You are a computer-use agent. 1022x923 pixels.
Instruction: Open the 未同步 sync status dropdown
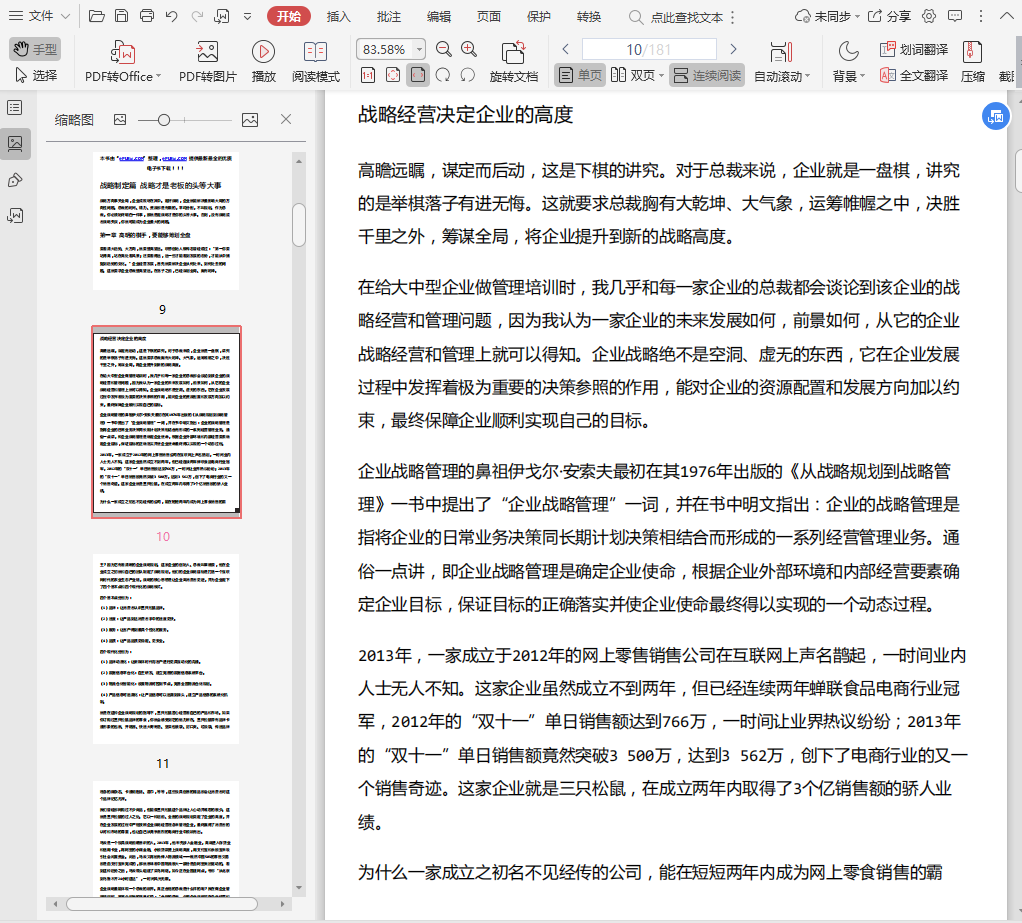click(x=827, y=16)
